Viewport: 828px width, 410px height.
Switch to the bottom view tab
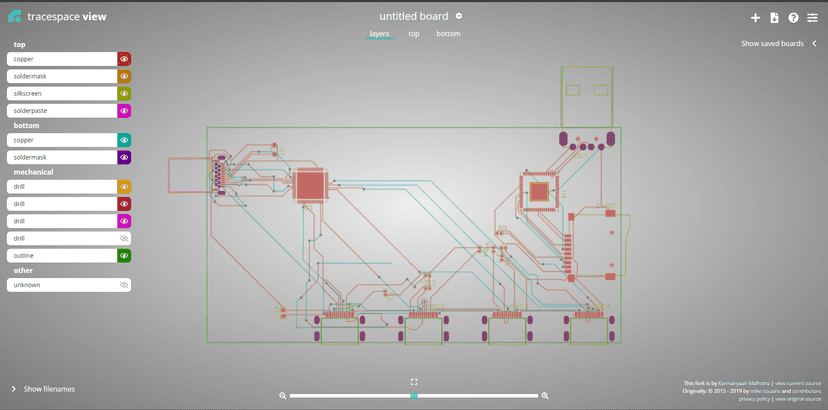pos(448,34)
